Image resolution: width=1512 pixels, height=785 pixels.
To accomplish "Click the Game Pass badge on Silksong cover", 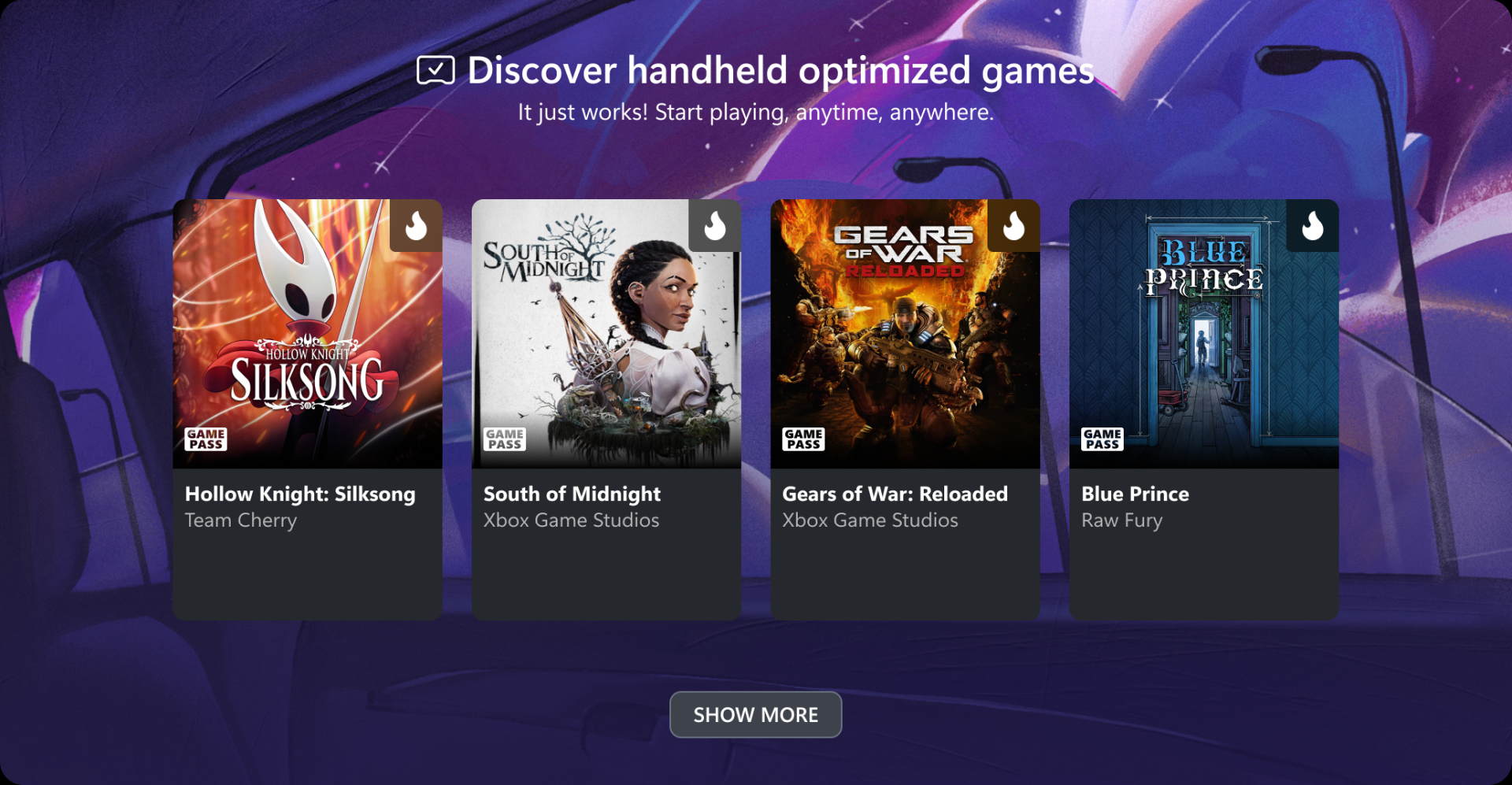I will point(206,439).
